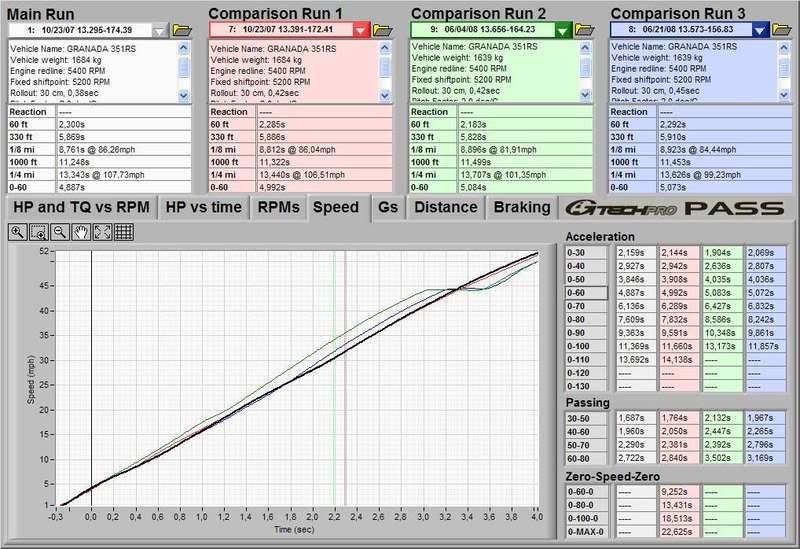Open folder icon for Comparison Run 3
Viewport: 800px width, 549px height.
[x=783, y=30]
